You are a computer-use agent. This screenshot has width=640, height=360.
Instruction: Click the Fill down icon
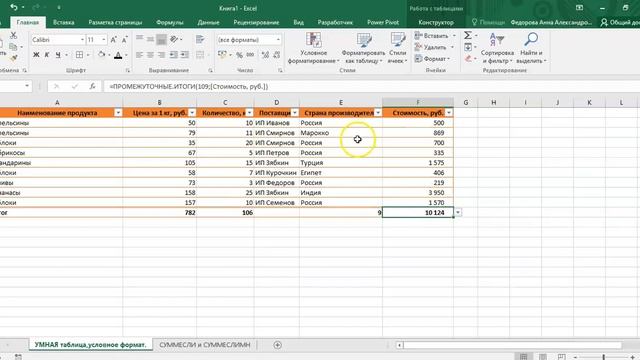coord(468,47)
